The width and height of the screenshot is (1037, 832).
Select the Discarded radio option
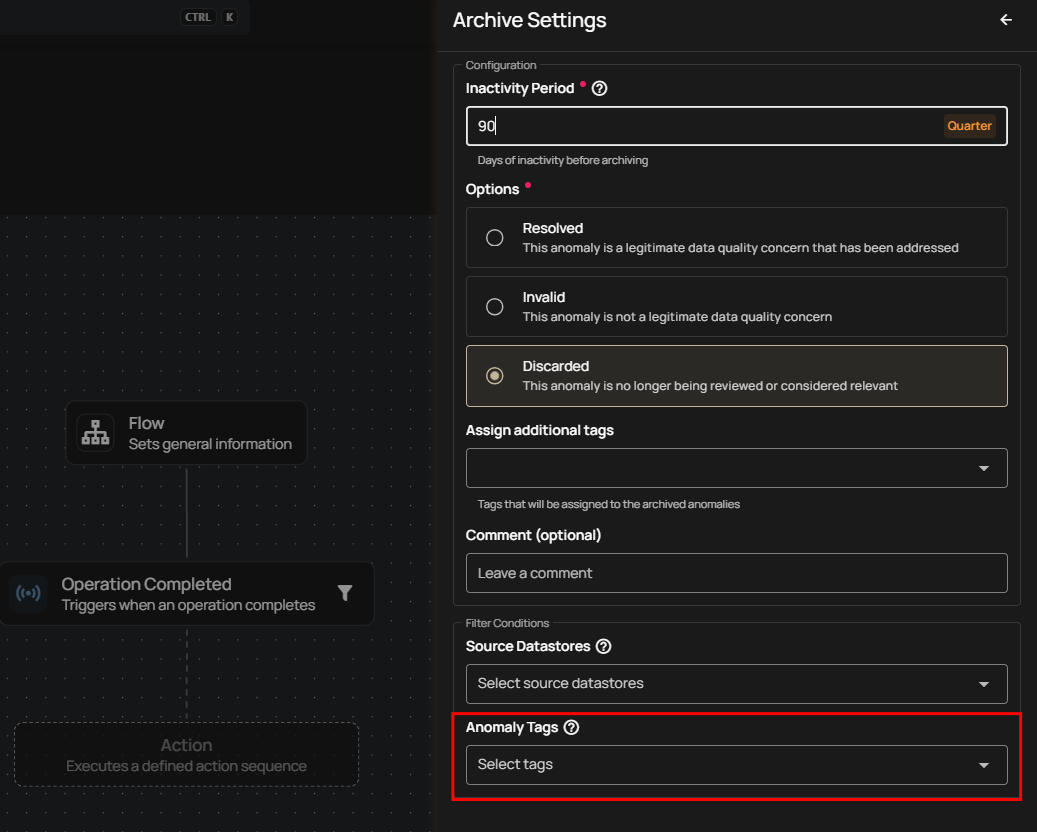(x=494, y=376)
